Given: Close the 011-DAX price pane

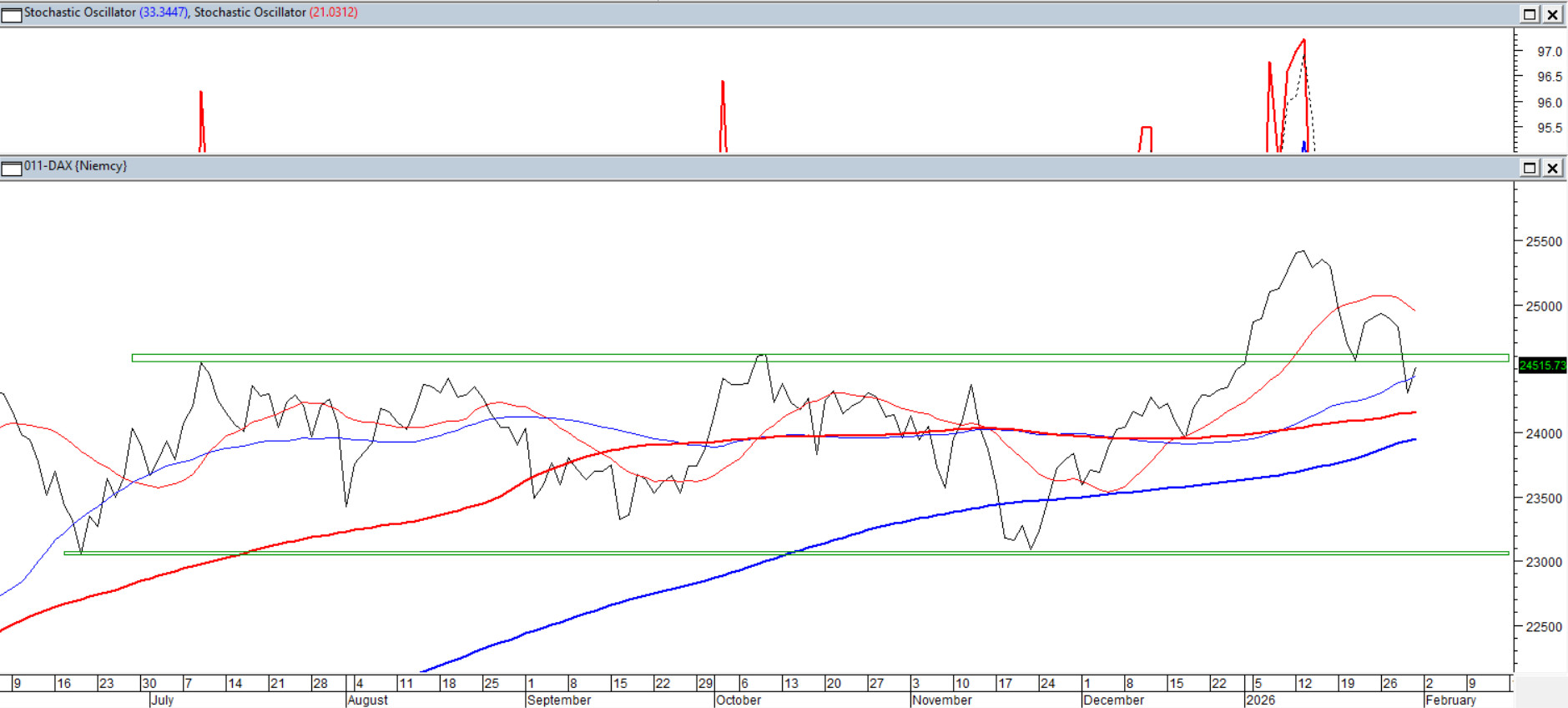Looking at the screenshot, I should (1552, 168).
